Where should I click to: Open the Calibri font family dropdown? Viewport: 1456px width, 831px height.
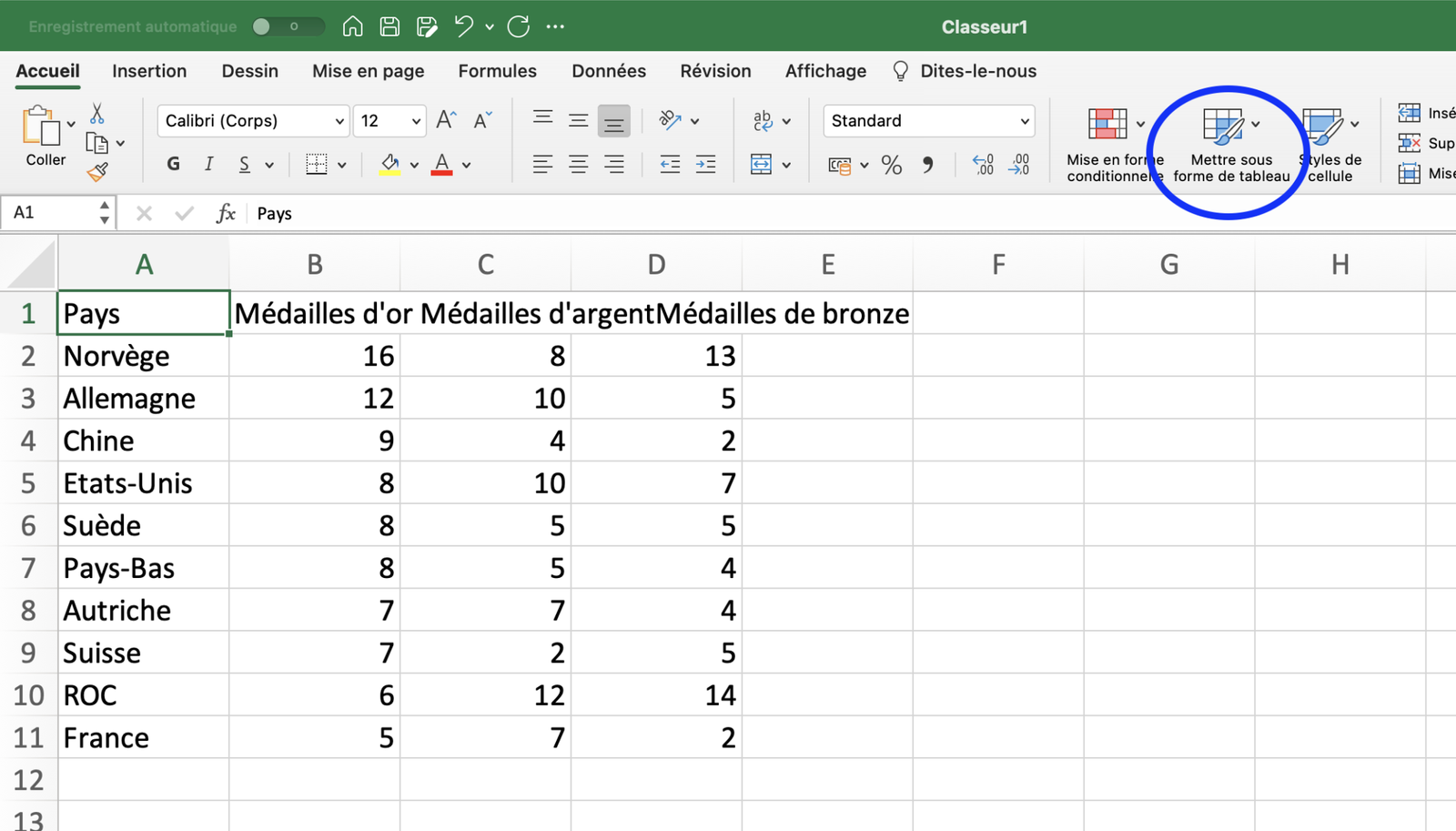pyautogui.click(x=252, y=120)
